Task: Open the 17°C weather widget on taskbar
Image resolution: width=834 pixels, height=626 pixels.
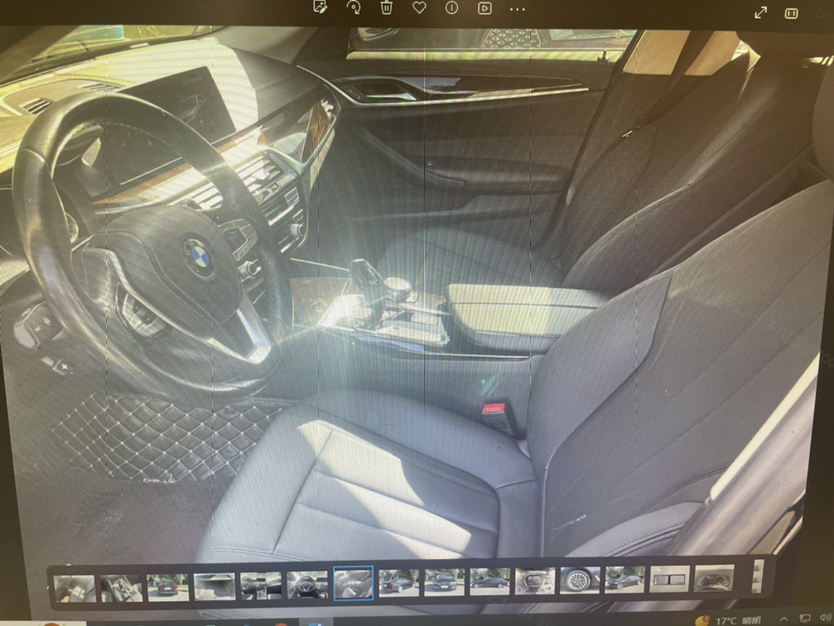Action: tap(729, 620)
